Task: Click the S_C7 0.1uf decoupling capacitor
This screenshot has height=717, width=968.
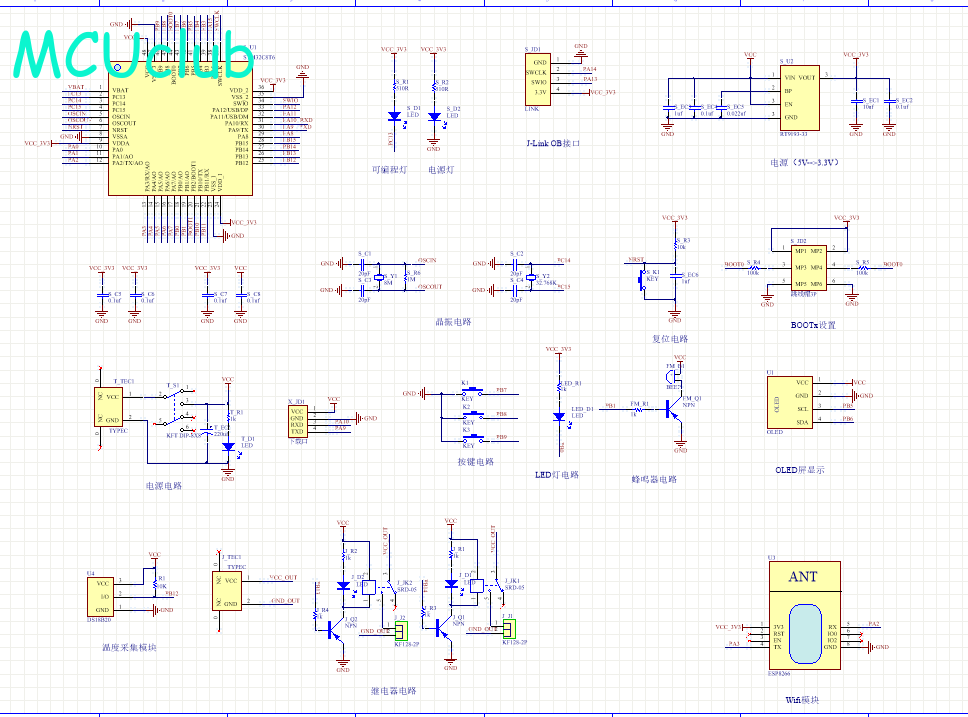Action: pos(207,296)
